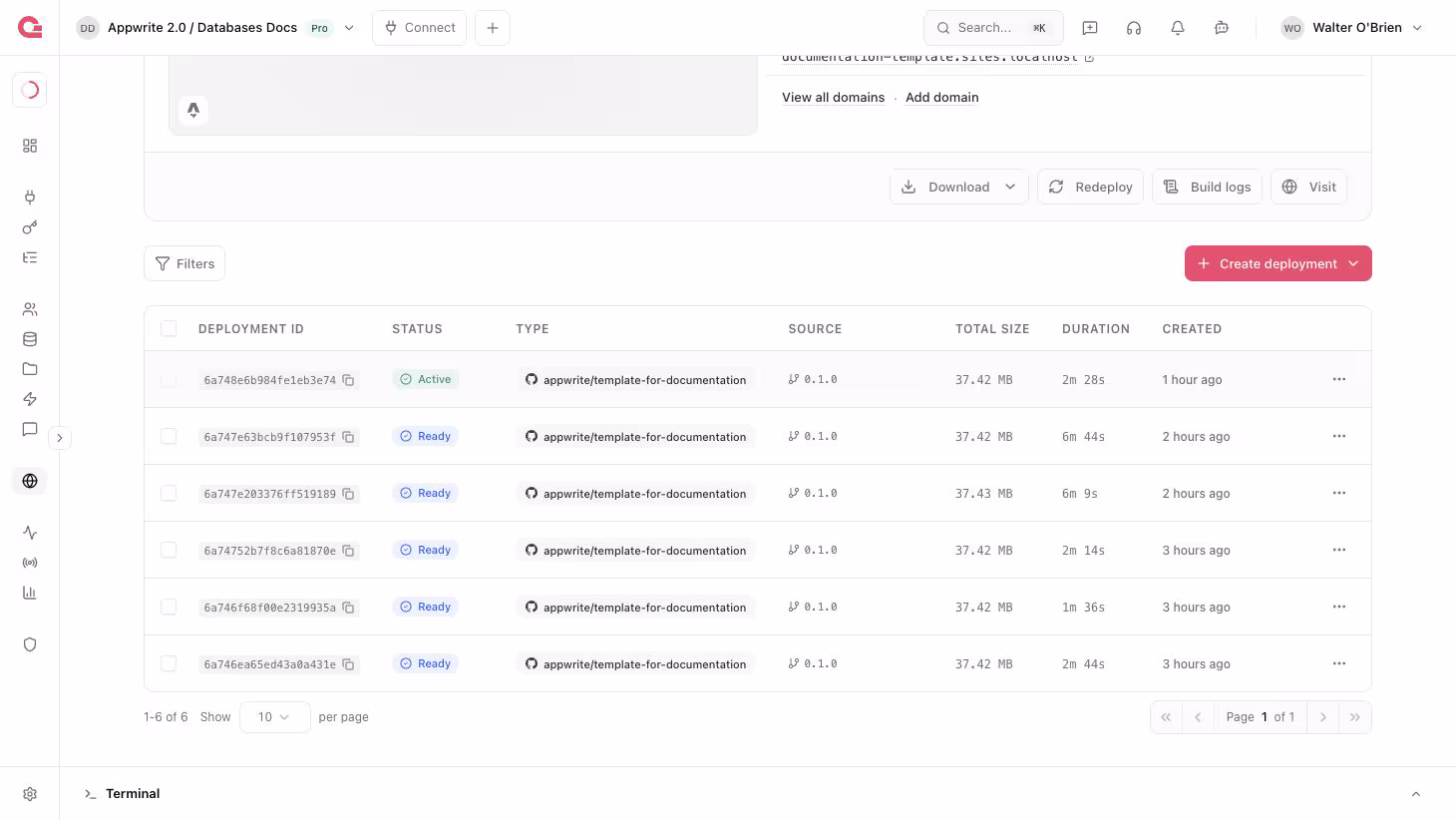This screenshot has width=1456, height=820.
Task: Select the checkbox for deployment 6a747e203376ff519189
Action: pyautogui.click(x=169, y=493)
